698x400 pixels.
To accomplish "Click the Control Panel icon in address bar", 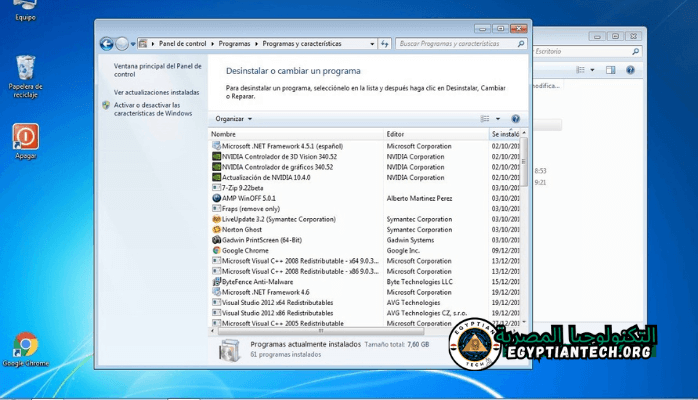I will point(143,44).
